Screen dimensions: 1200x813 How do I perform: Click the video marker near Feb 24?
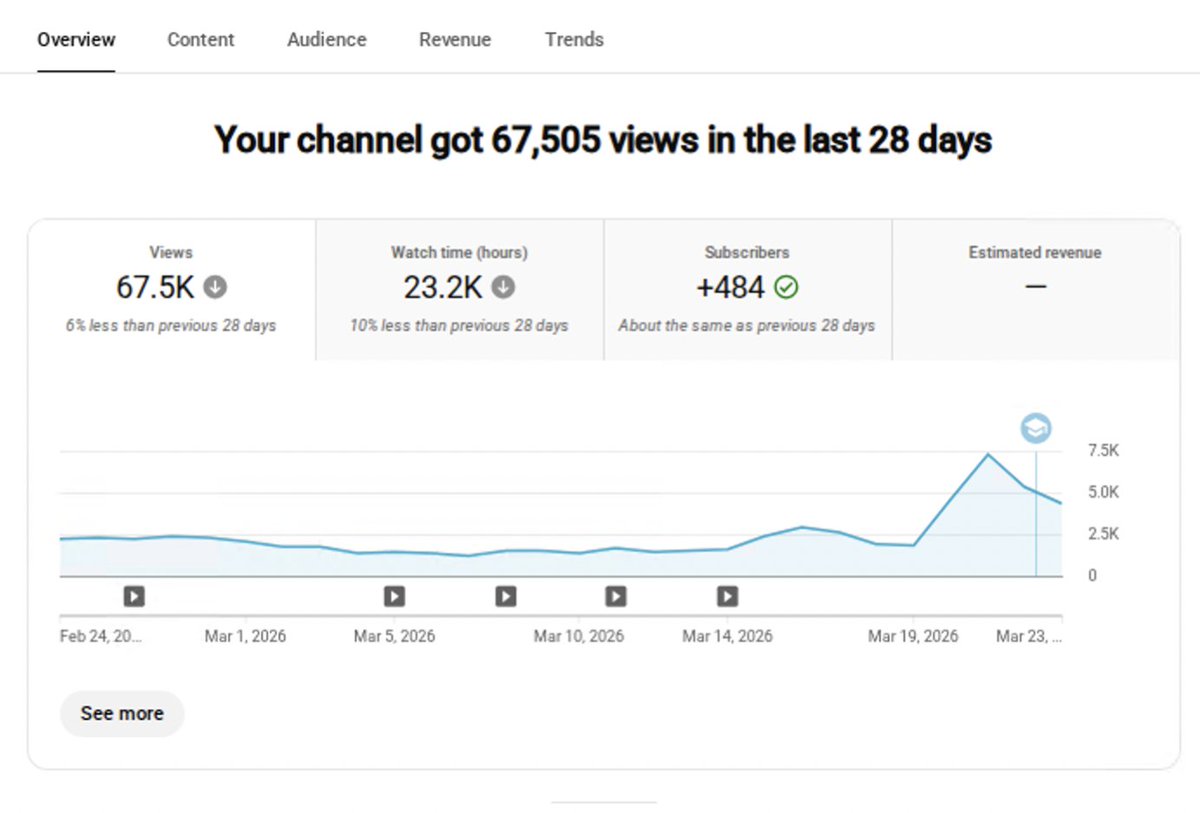coord(134,597)
